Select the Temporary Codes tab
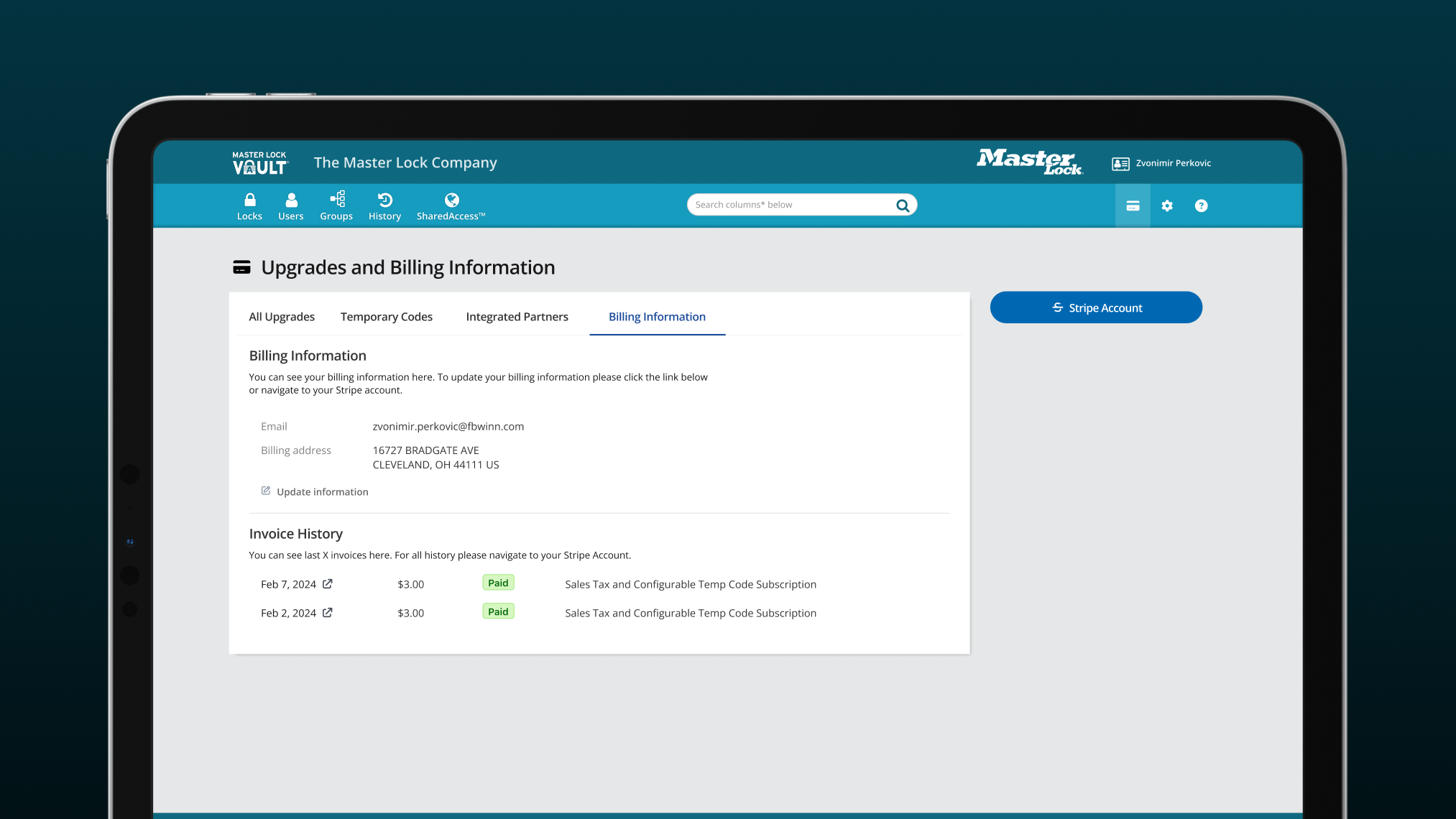Image resolution: width=1456 pixels, height=819 pixels. (386, 316)
